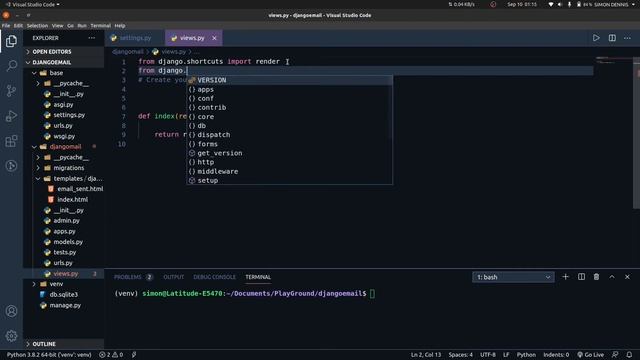Maximize the panel with up chevron
The width and height of the screenshot is (640, 360).
click(612, 277)
